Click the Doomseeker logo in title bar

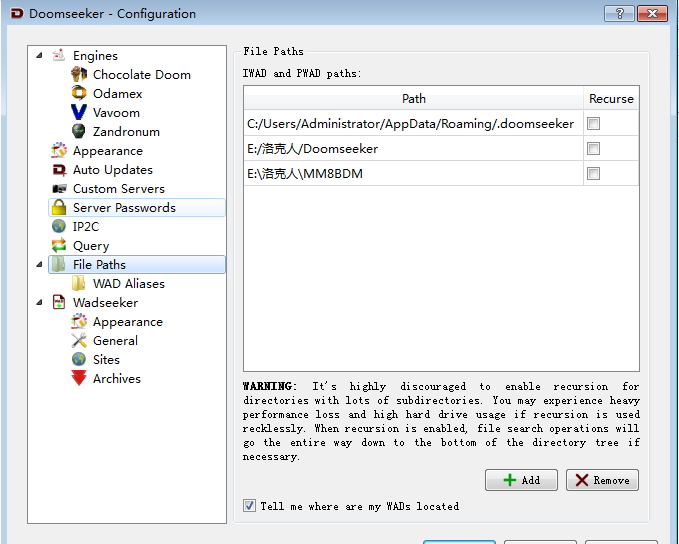tap(16, 13)
